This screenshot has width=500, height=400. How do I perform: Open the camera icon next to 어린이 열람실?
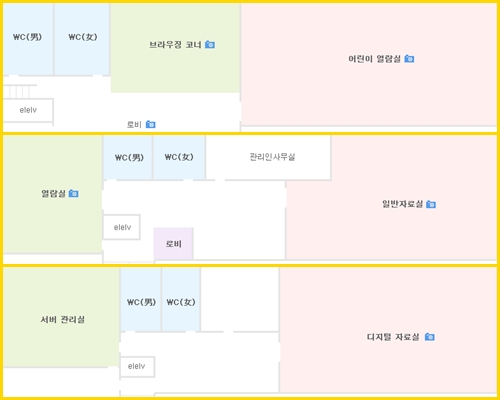tap(409, 59)
